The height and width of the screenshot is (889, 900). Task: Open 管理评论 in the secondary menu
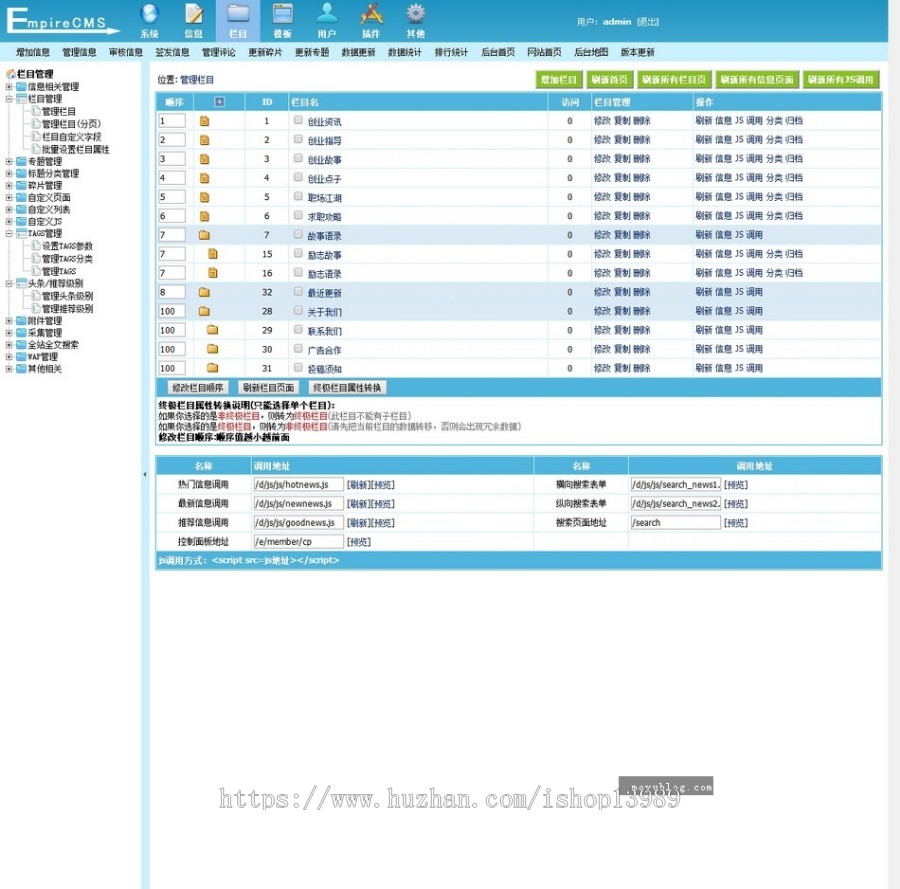(x=219, y=52)
